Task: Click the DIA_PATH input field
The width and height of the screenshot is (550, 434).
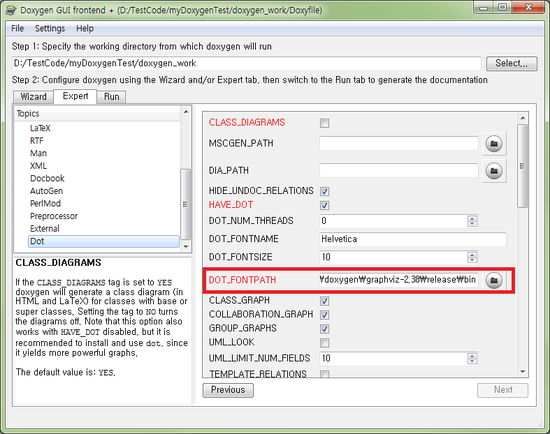Action: [x=399, y=171]
